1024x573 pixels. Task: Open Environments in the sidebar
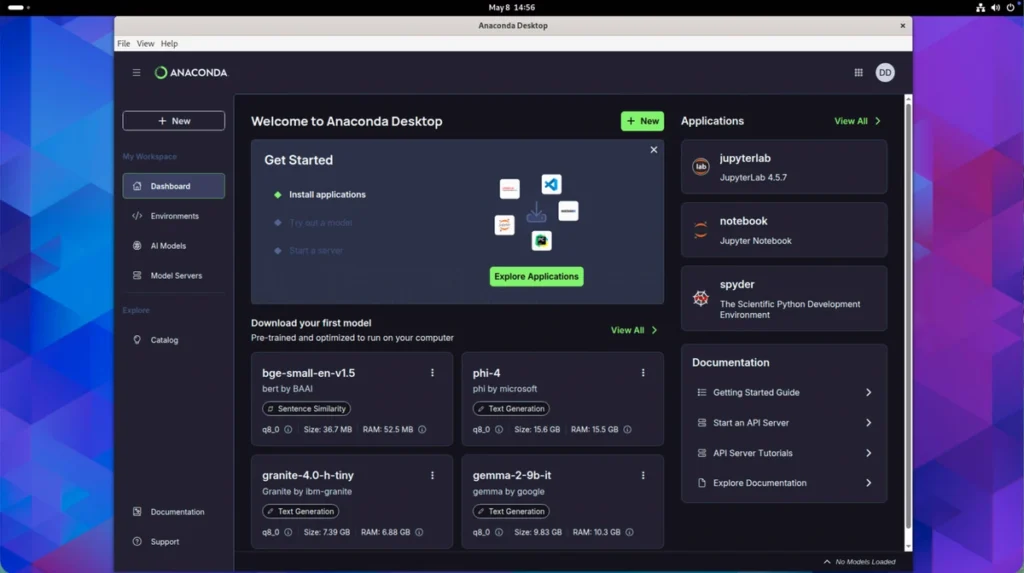(x=174, y=216)
